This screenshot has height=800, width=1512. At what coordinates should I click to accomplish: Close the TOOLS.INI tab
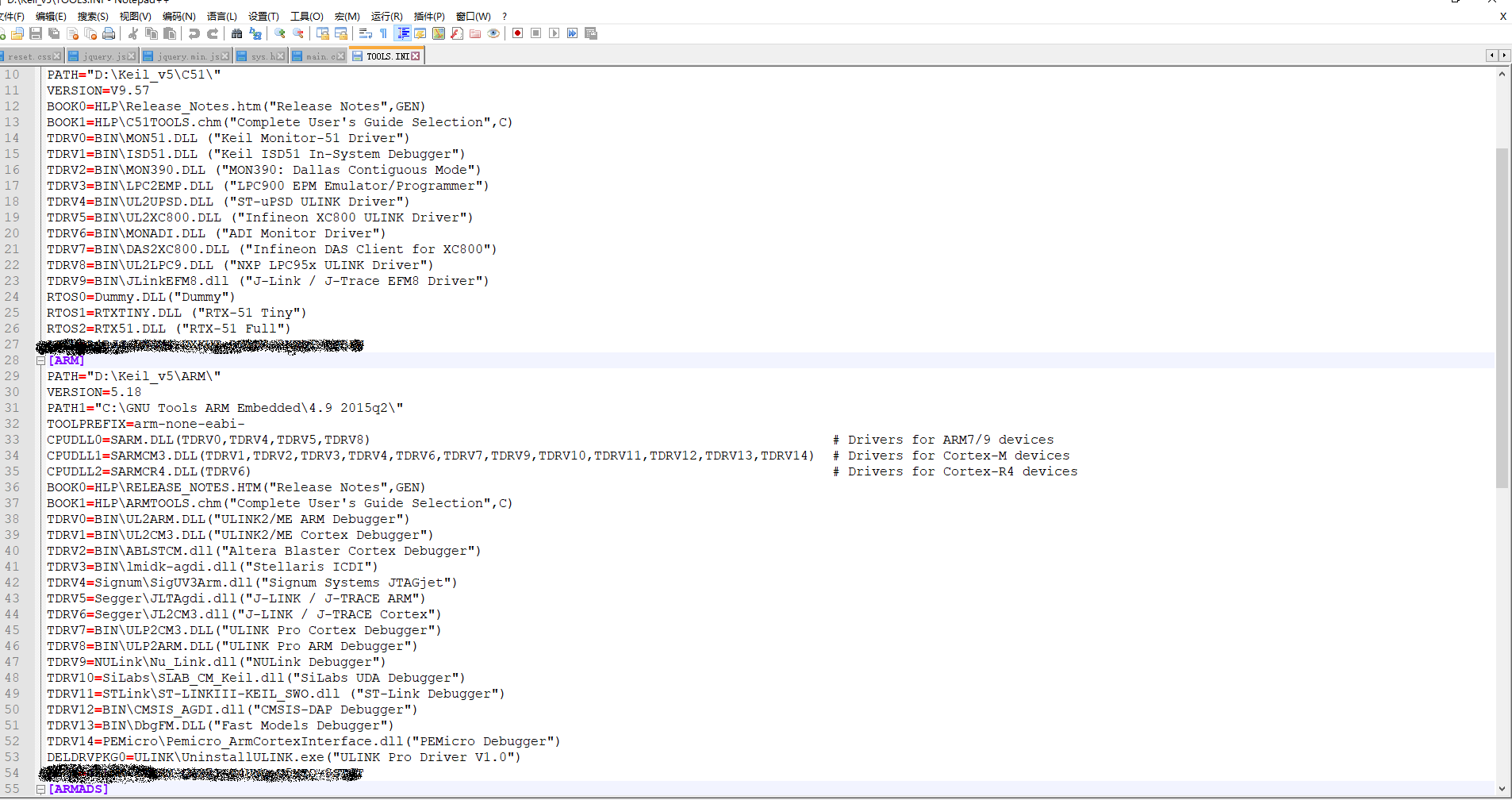point(416,56)
